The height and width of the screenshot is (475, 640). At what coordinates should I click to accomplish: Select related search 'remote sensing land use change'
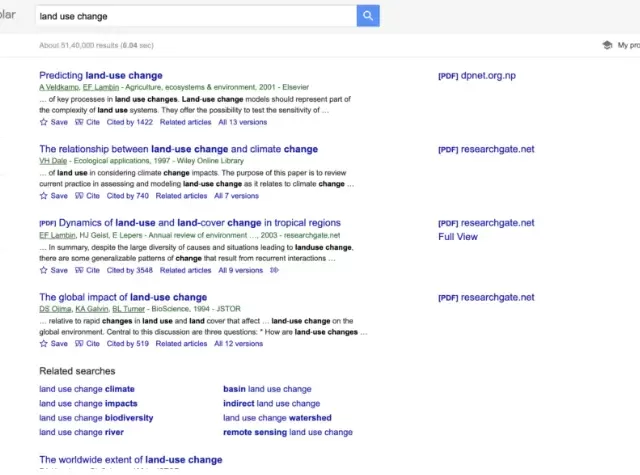click(287, 433)
